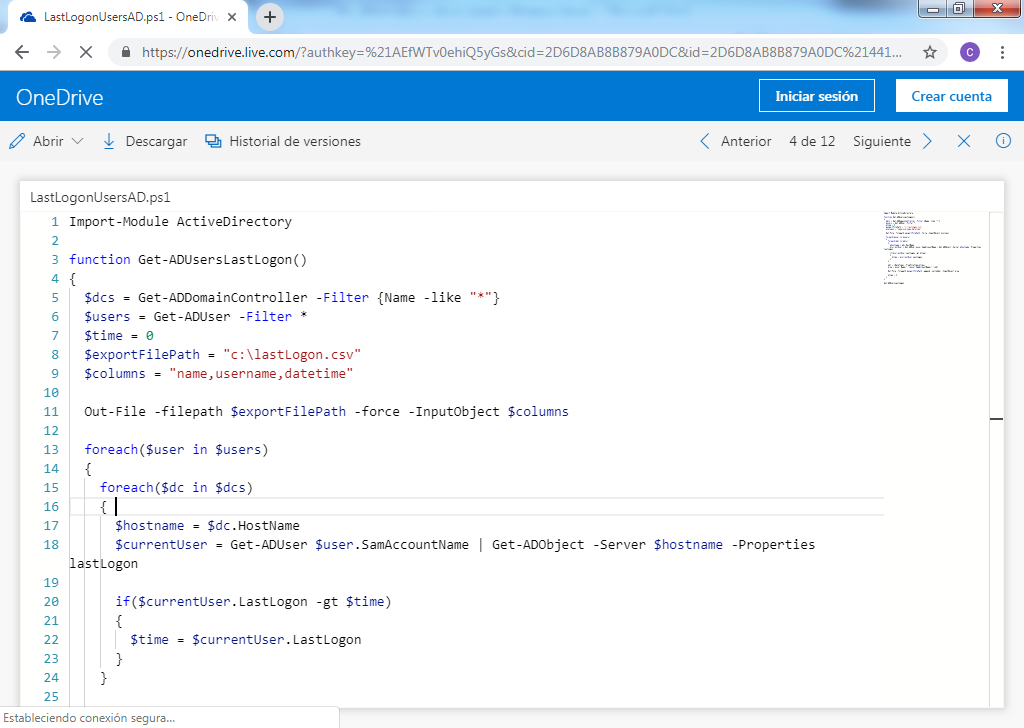1024x728 pixels.
Task: Bookmark this page with the star icon
Action: pos(930,52)
